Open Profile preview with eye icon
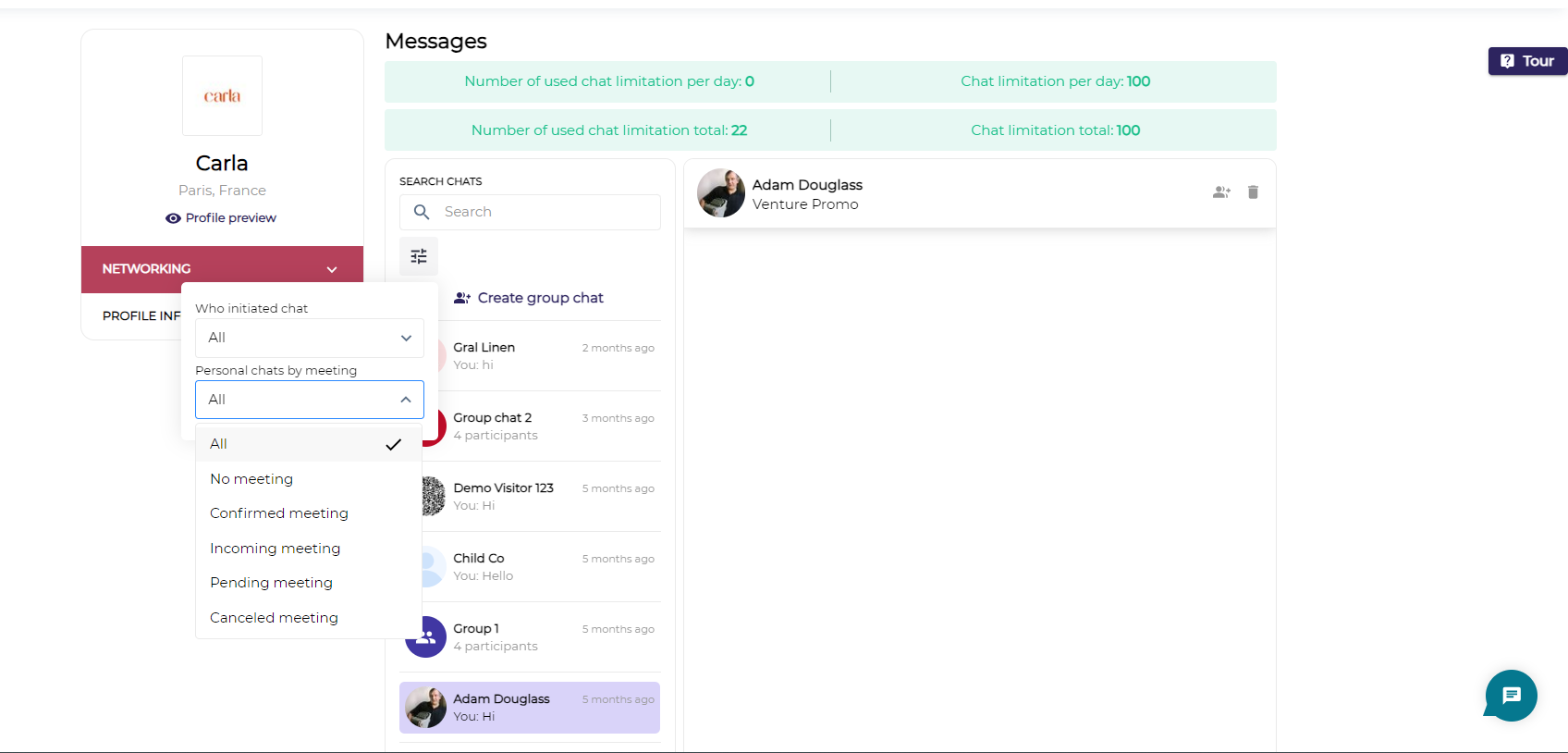Screen dimensions: 1568x753 click(221, 218)
